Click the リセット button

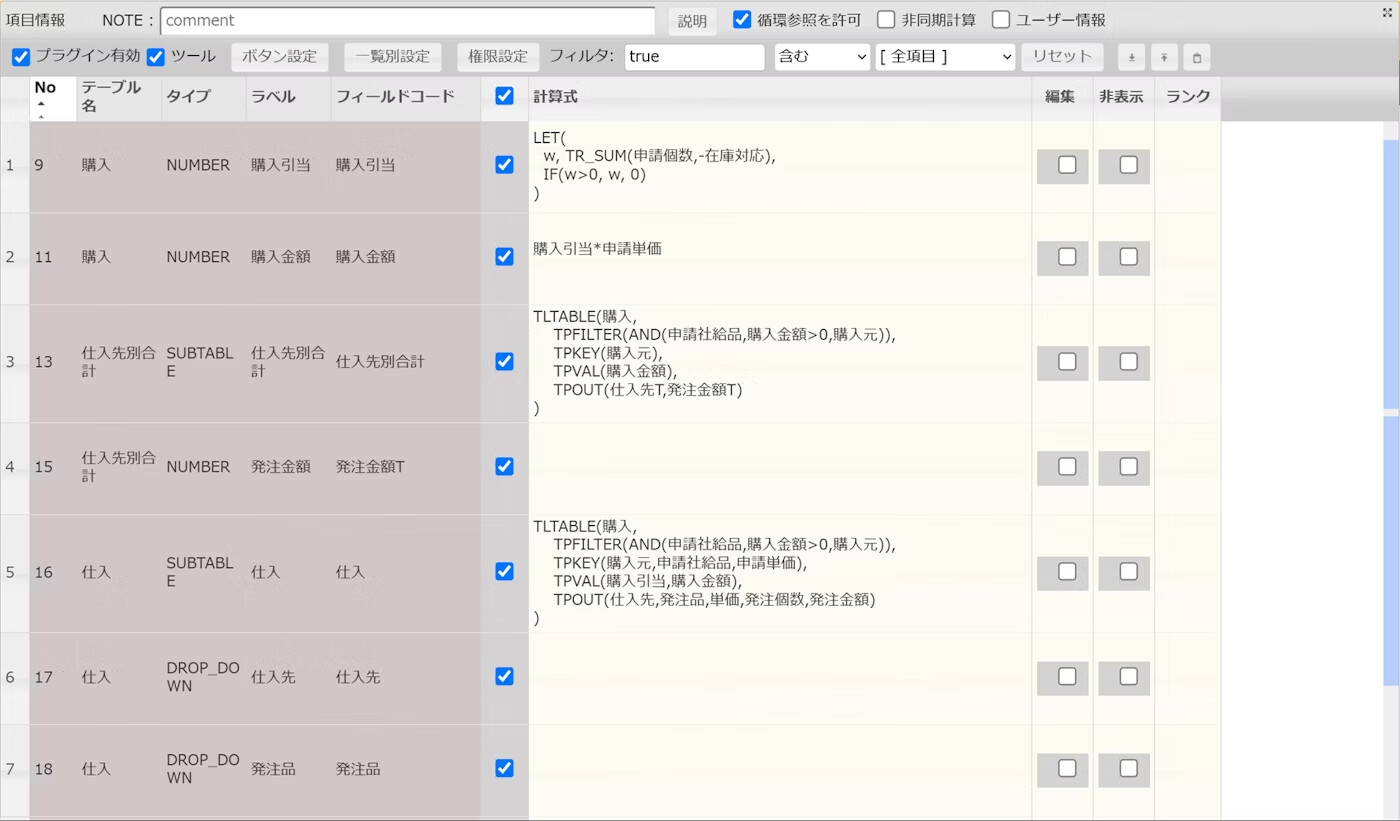coord(1062,57)
